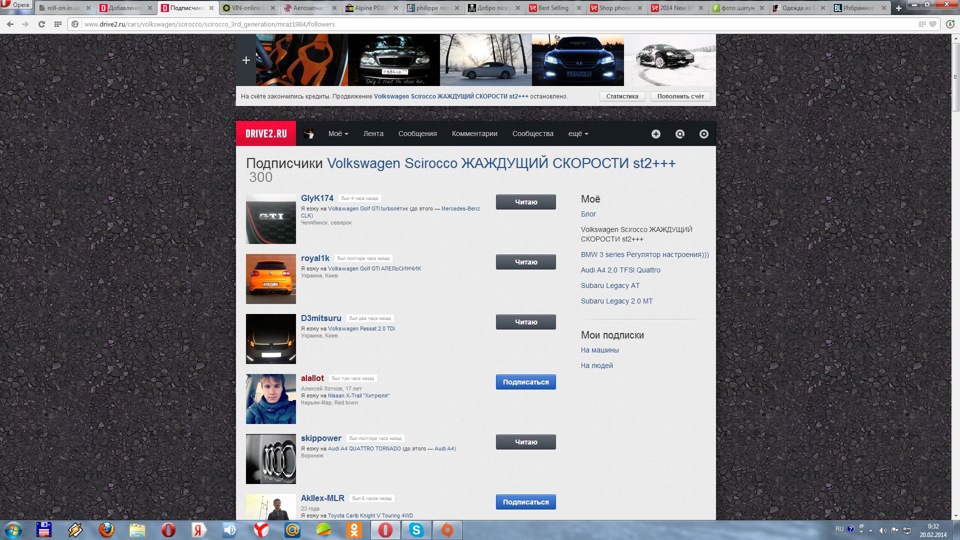Open the user avatar icon in navbar
960x540 pixels.
point(309,133)
